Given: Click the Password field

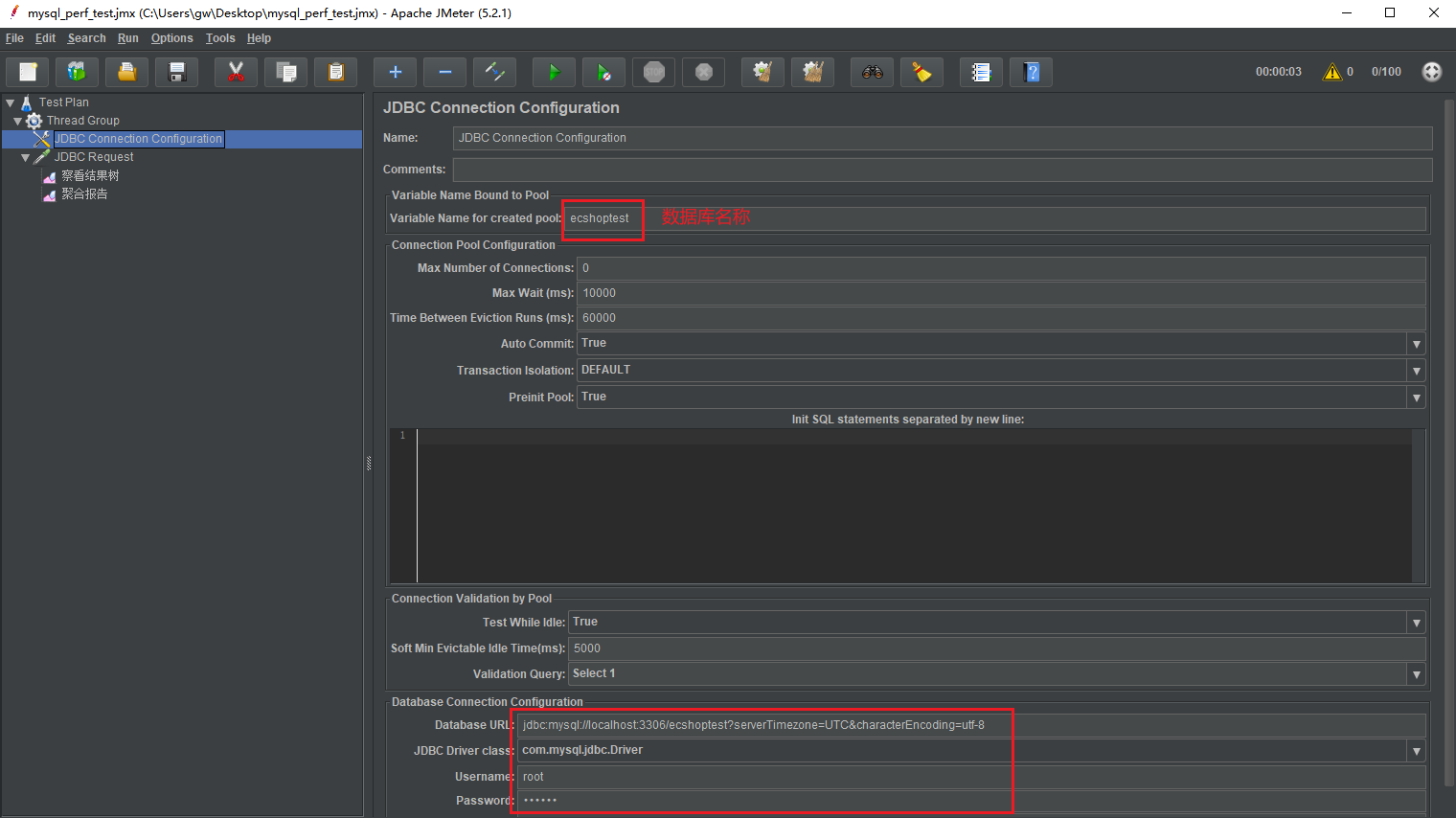Looking at the screenshot, I should tap(971, 801).
